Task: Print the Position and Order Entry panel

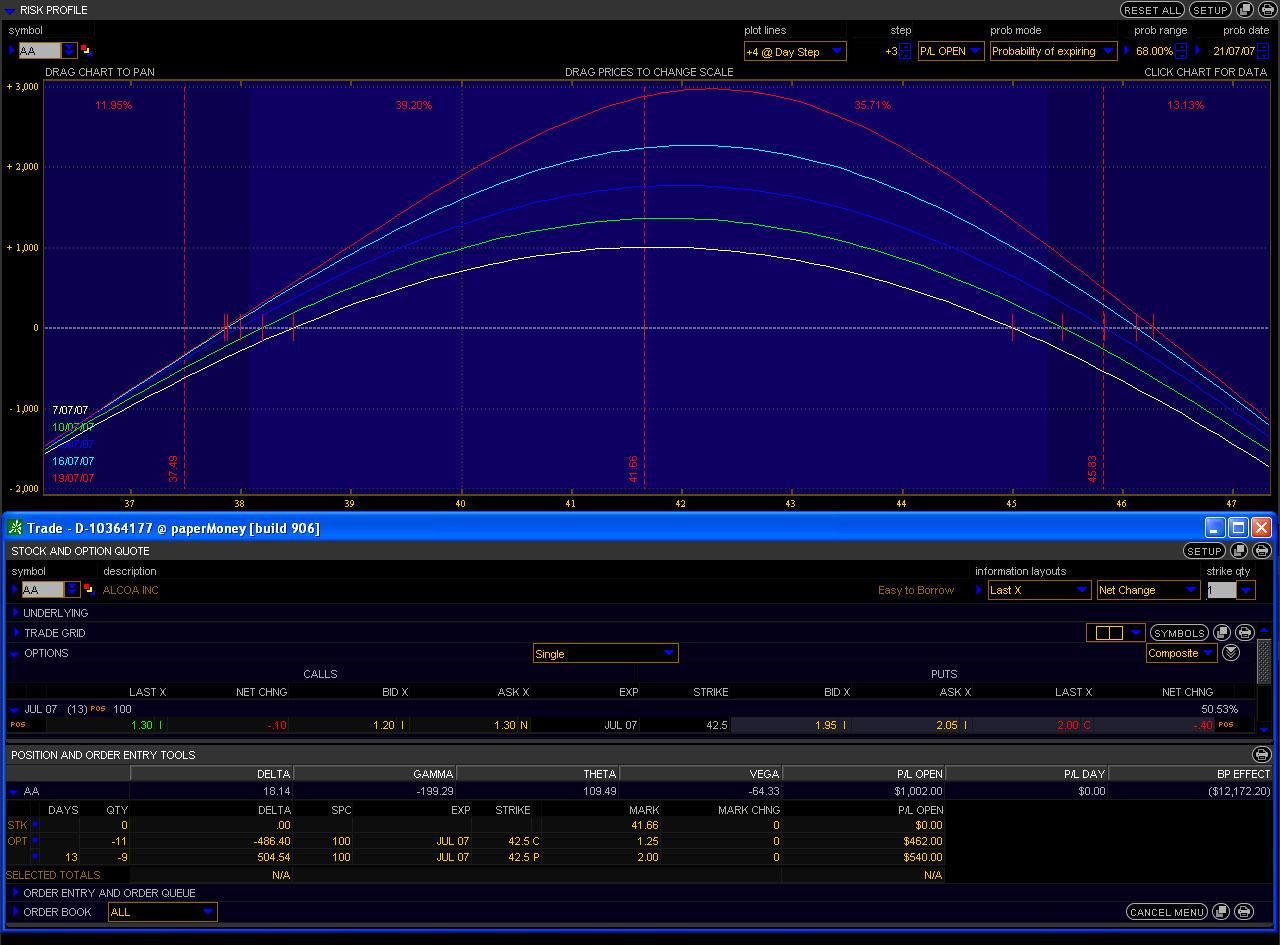Action: pyautogui.click(x=1261, y=755)
